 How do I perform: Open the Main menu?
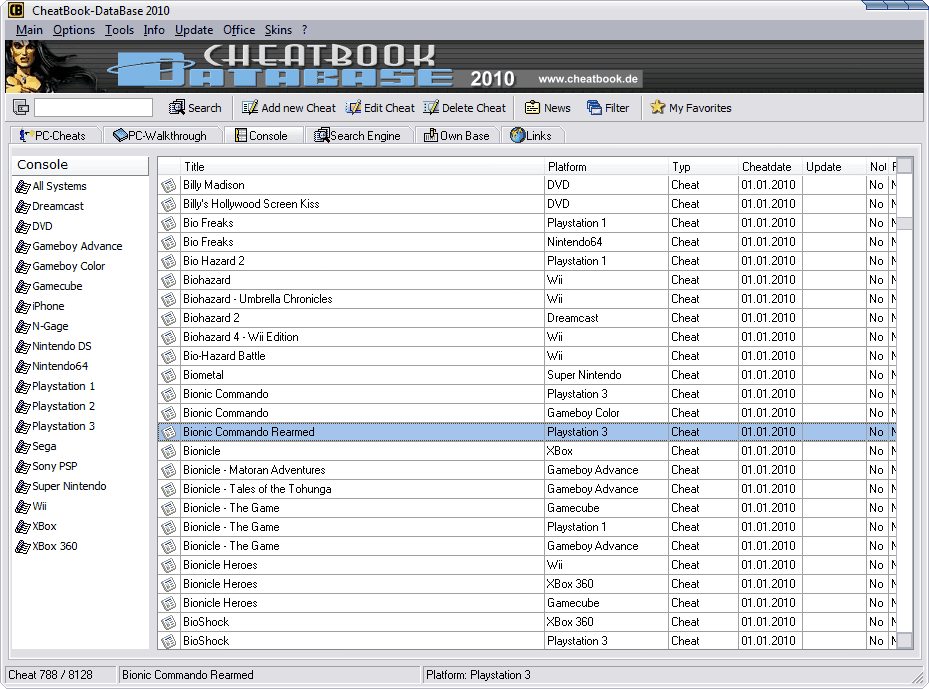coord(29,30)
